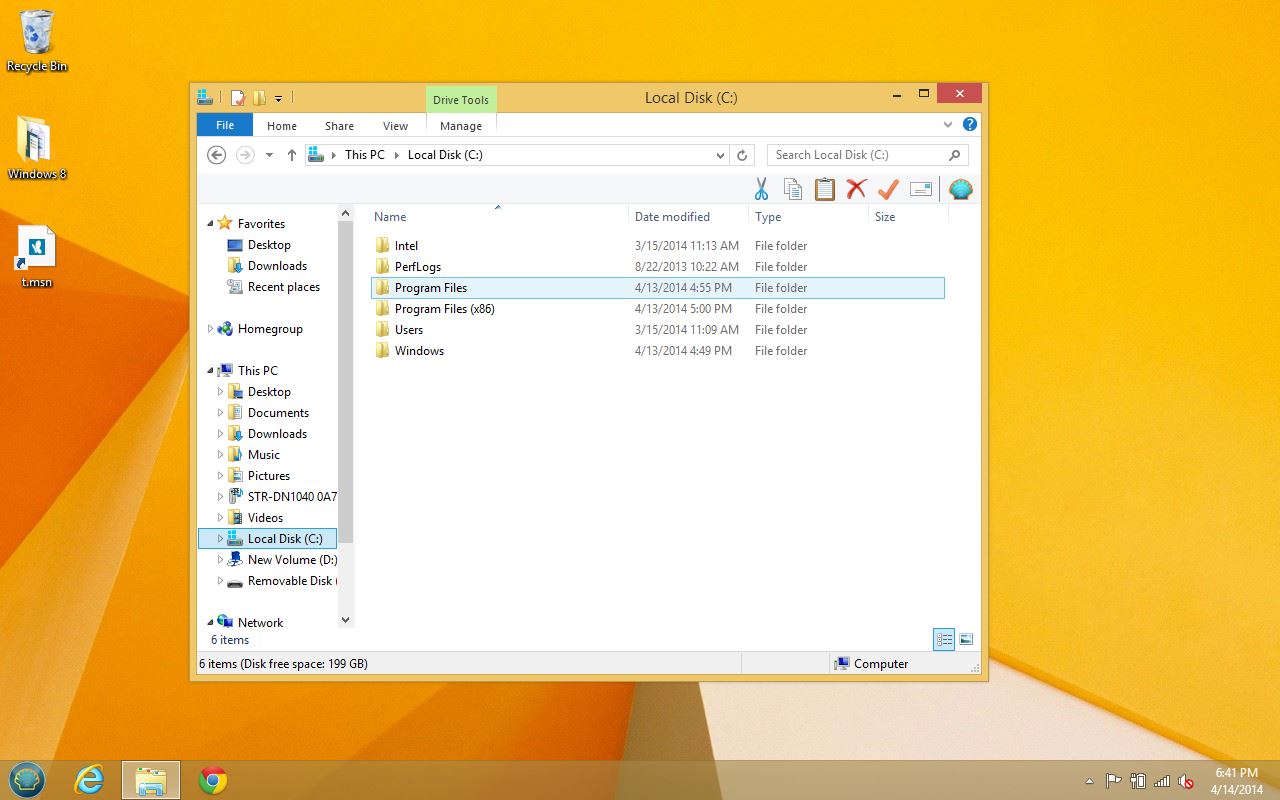Click the clock showing 6:41 PM
This screenshot has width=1280, height=800.
(1237, 773)
